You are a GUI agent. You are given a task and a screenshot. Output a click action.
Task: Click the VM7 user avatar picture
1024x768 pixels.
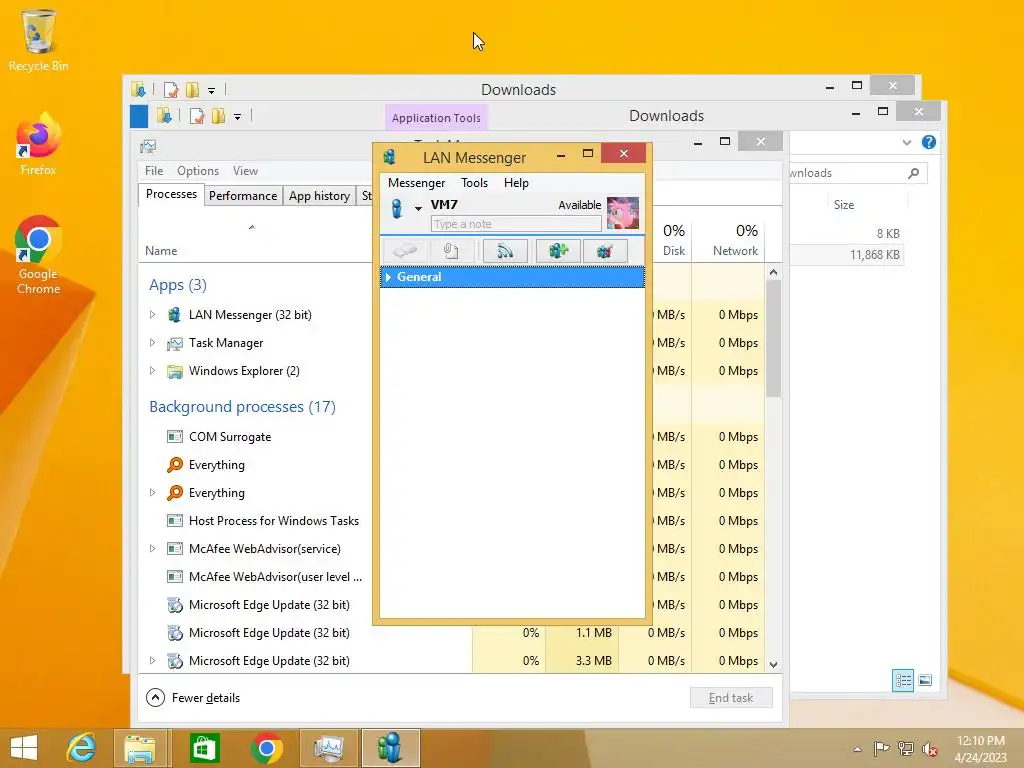tap(623, 213)
